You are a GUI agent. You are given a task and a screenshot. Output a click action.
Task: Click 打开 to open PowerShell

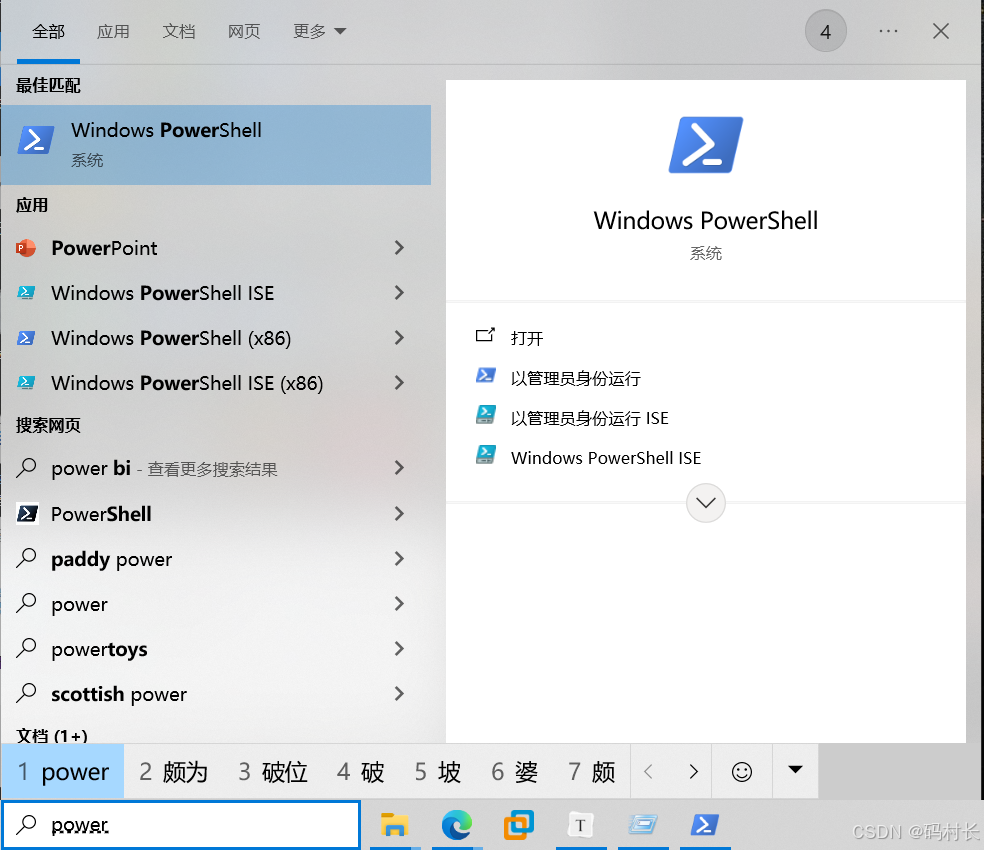tap(527, 338)
